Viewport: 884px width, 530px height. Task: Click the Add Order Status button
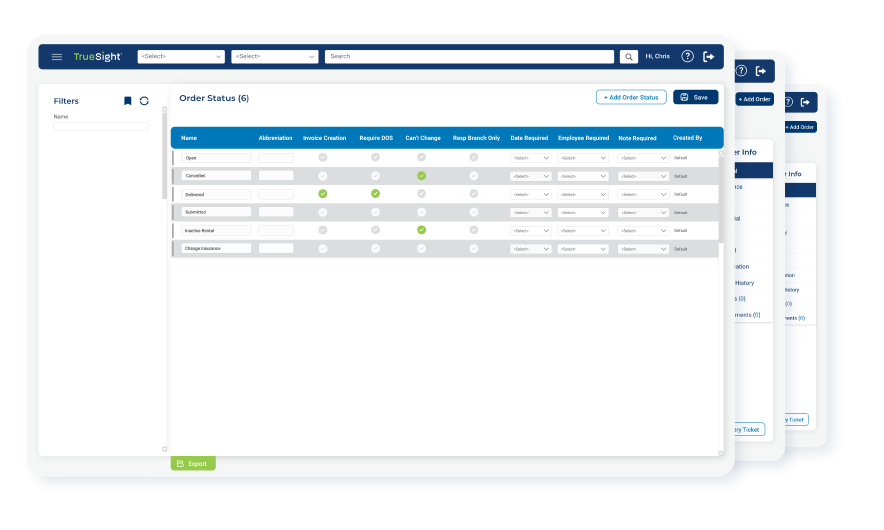pos(631,97)
